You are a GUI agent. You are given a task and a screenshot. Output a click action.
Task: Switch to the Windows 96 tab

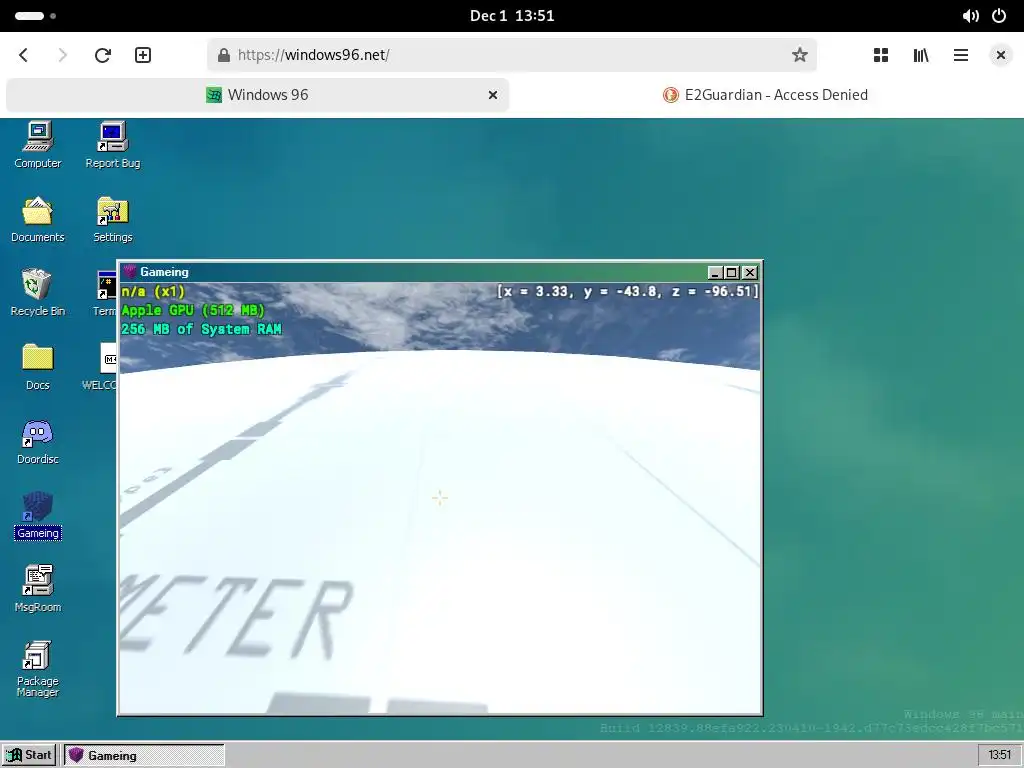pos(257,95)
